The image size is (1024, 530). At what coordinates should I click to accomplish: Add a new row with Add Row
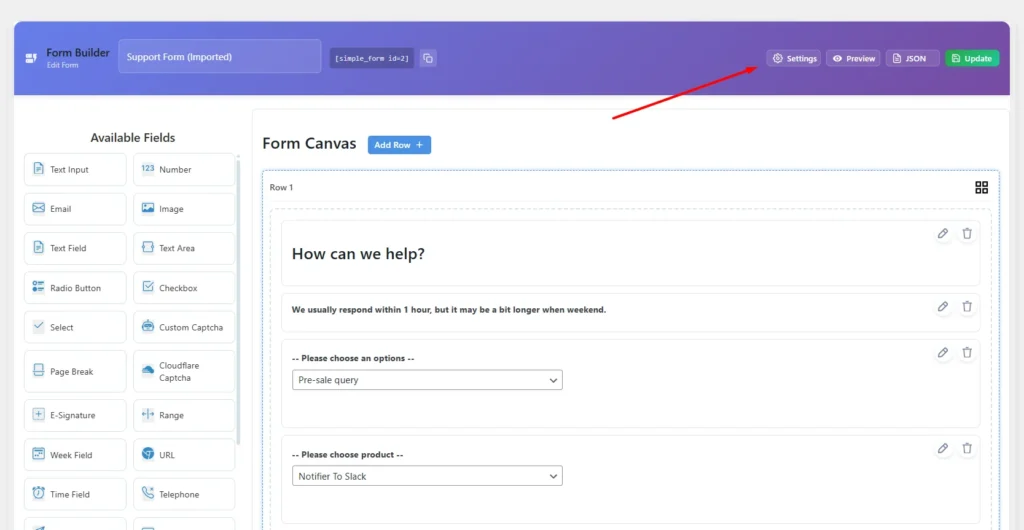[399, 145]
